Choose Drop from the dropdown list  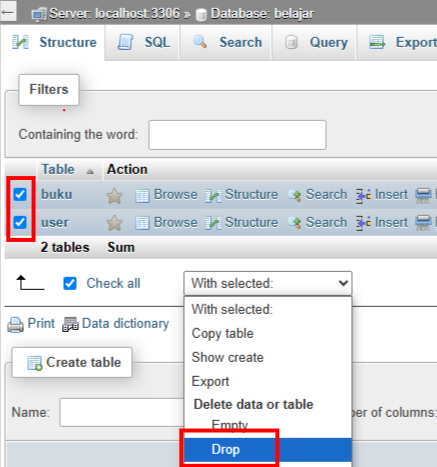tap(268, 450)
